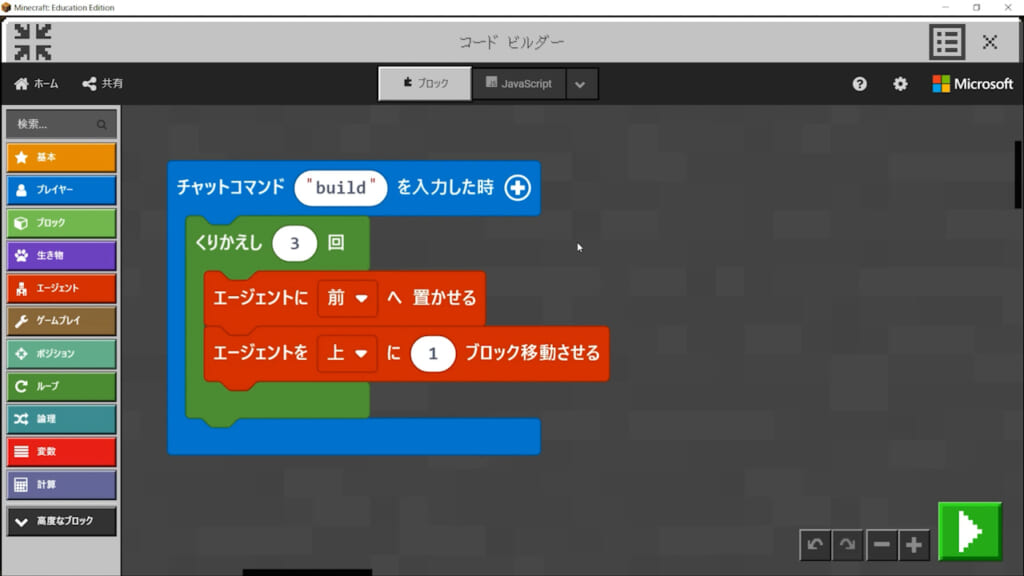Viewport: 1024px width, 576px height.
Task: Open the help question mark icon
Action: point(860,84)
